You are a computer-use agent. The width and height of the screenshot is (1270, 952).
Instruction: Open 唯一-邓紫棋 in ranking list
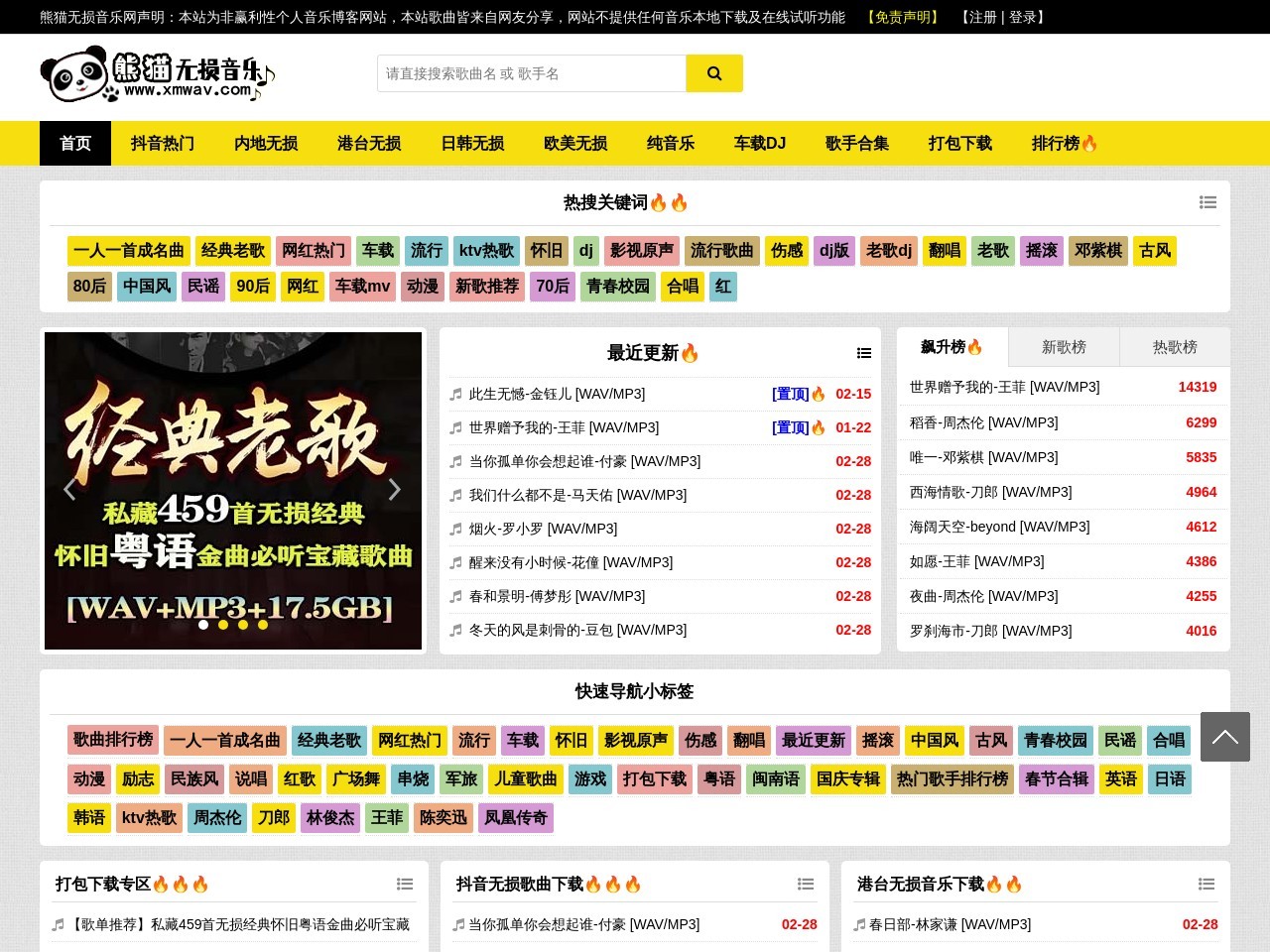click(x=983, y=457)
